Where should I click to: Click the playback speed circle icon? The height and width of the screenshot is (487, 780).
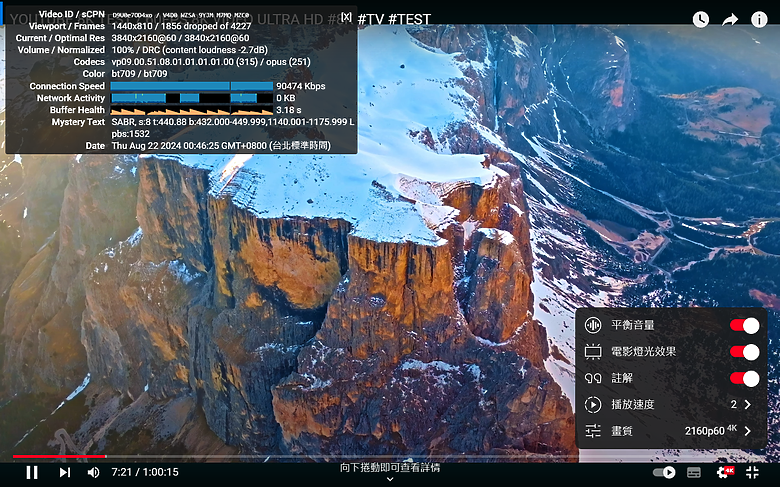[592, 404]
